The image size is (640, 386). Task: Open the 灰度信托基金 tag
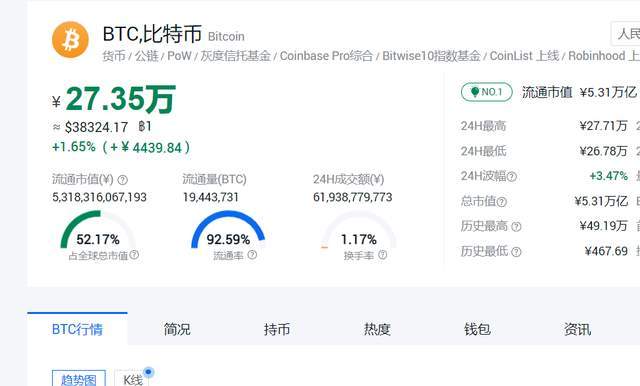tap(236, 56)
